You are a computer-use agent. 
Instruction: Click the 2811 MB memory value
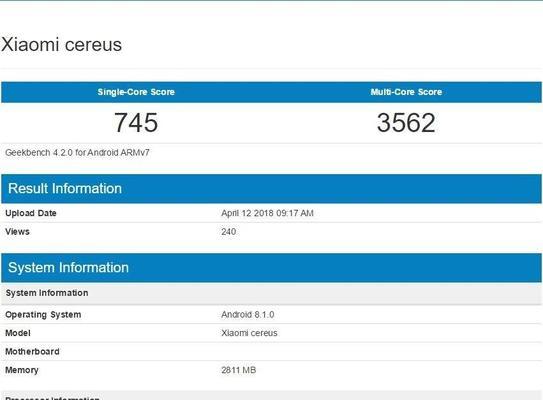coord(239,370)
